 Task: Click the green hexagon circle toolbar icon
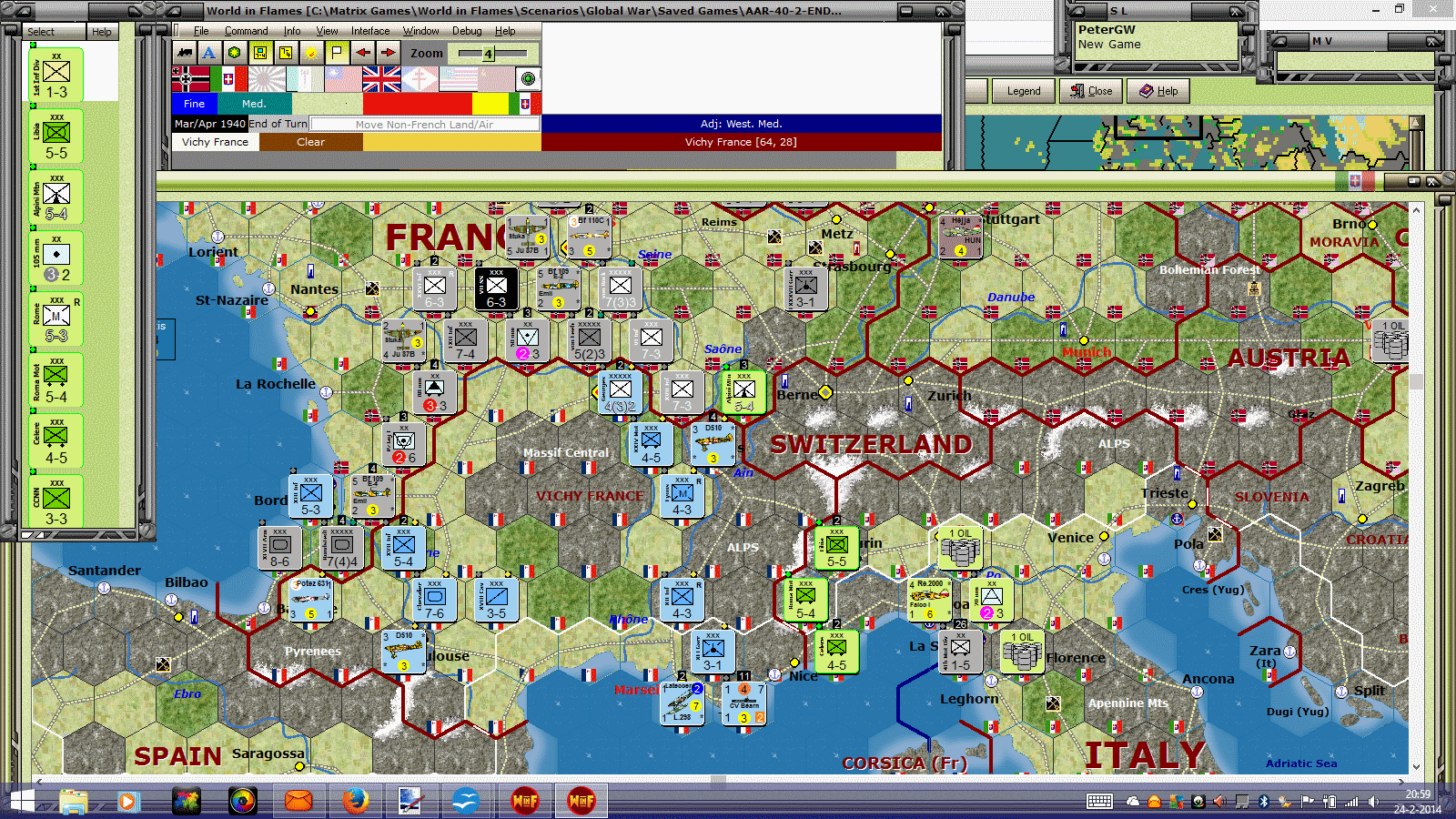pyautogui.click(x=234, y=53)
